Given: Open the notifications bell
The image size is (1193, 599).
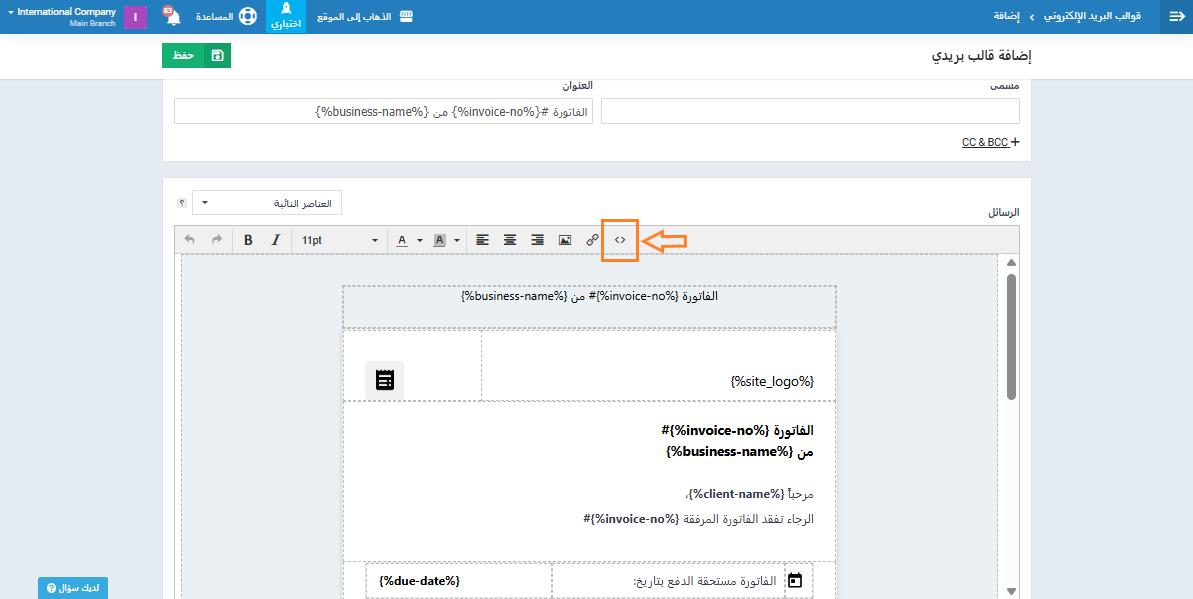Looking at the screenshot, I should (x=172, y=17).
